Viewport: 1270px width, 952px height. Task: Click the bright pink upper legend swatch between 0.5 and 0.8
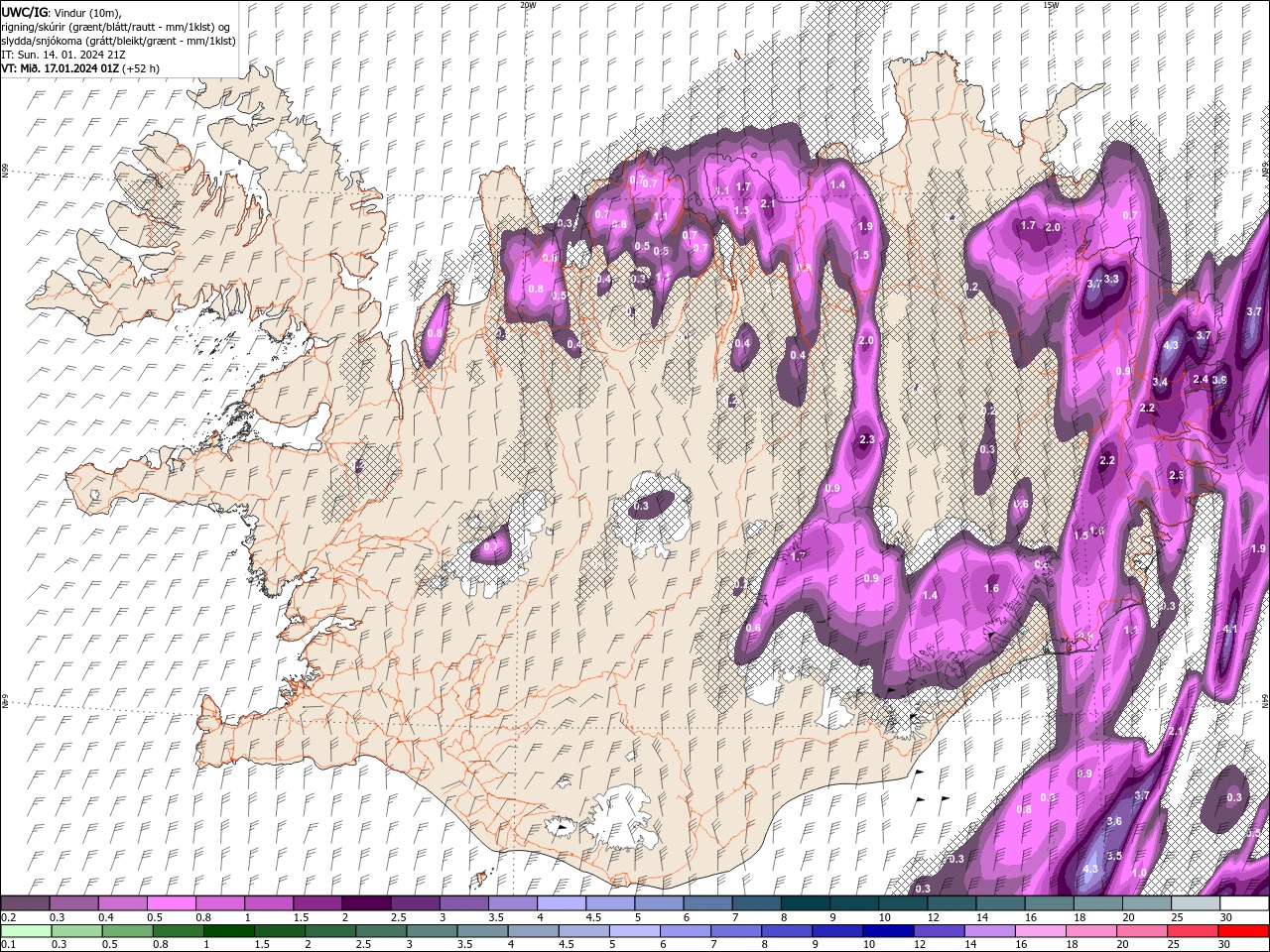coord(171,903)
